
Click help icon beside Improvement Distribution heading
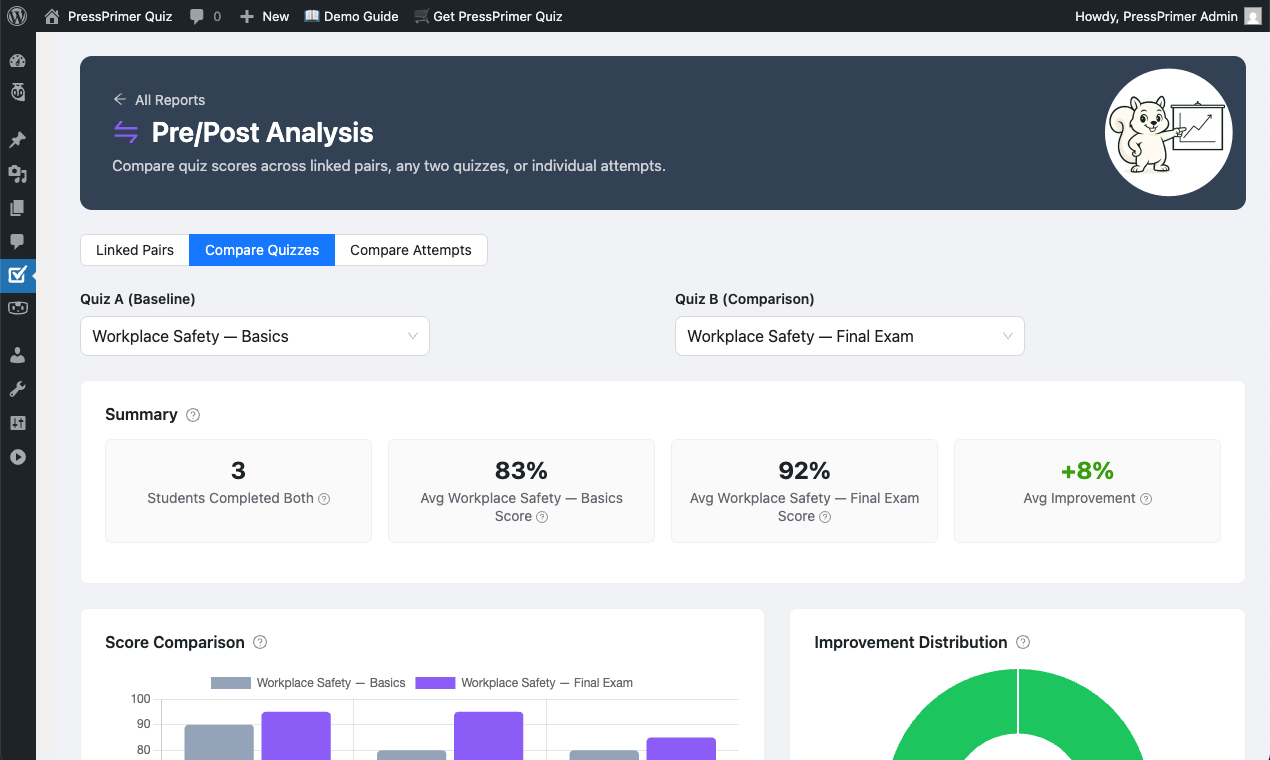point(1023,642)
